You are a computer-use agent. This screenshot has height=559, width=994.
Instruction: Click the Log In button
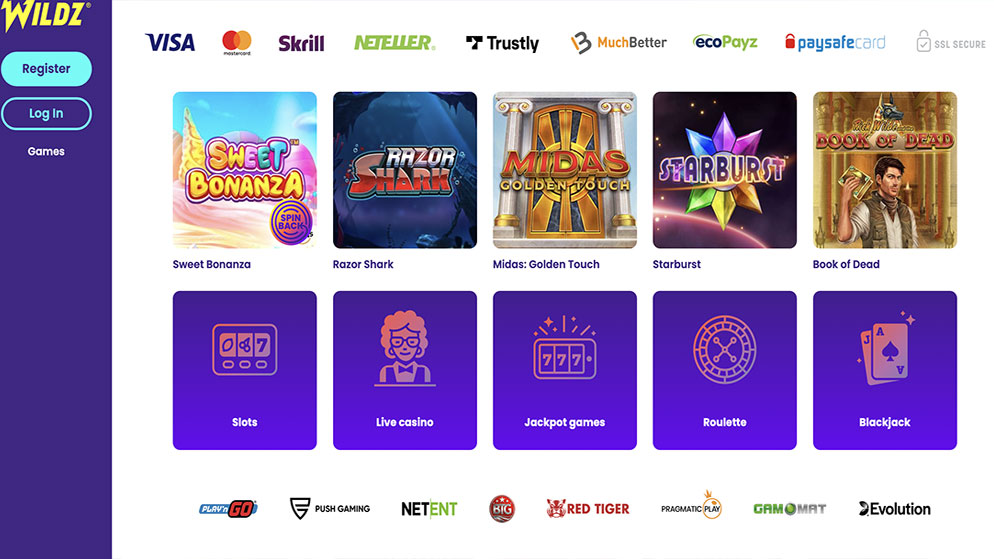point(46,113)
